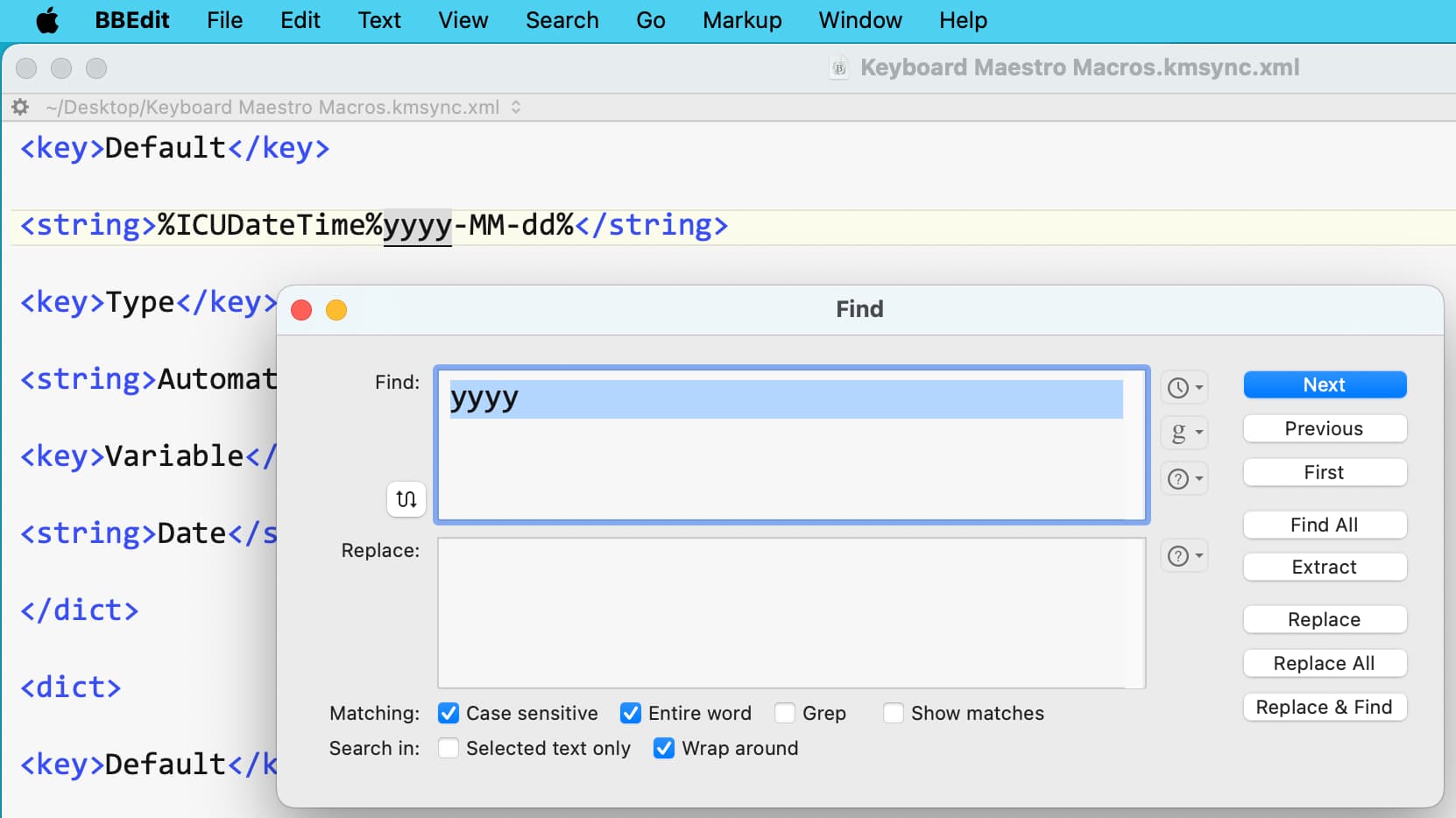Click the Previous button
1456x818 pixels.
click(1325, 428)
